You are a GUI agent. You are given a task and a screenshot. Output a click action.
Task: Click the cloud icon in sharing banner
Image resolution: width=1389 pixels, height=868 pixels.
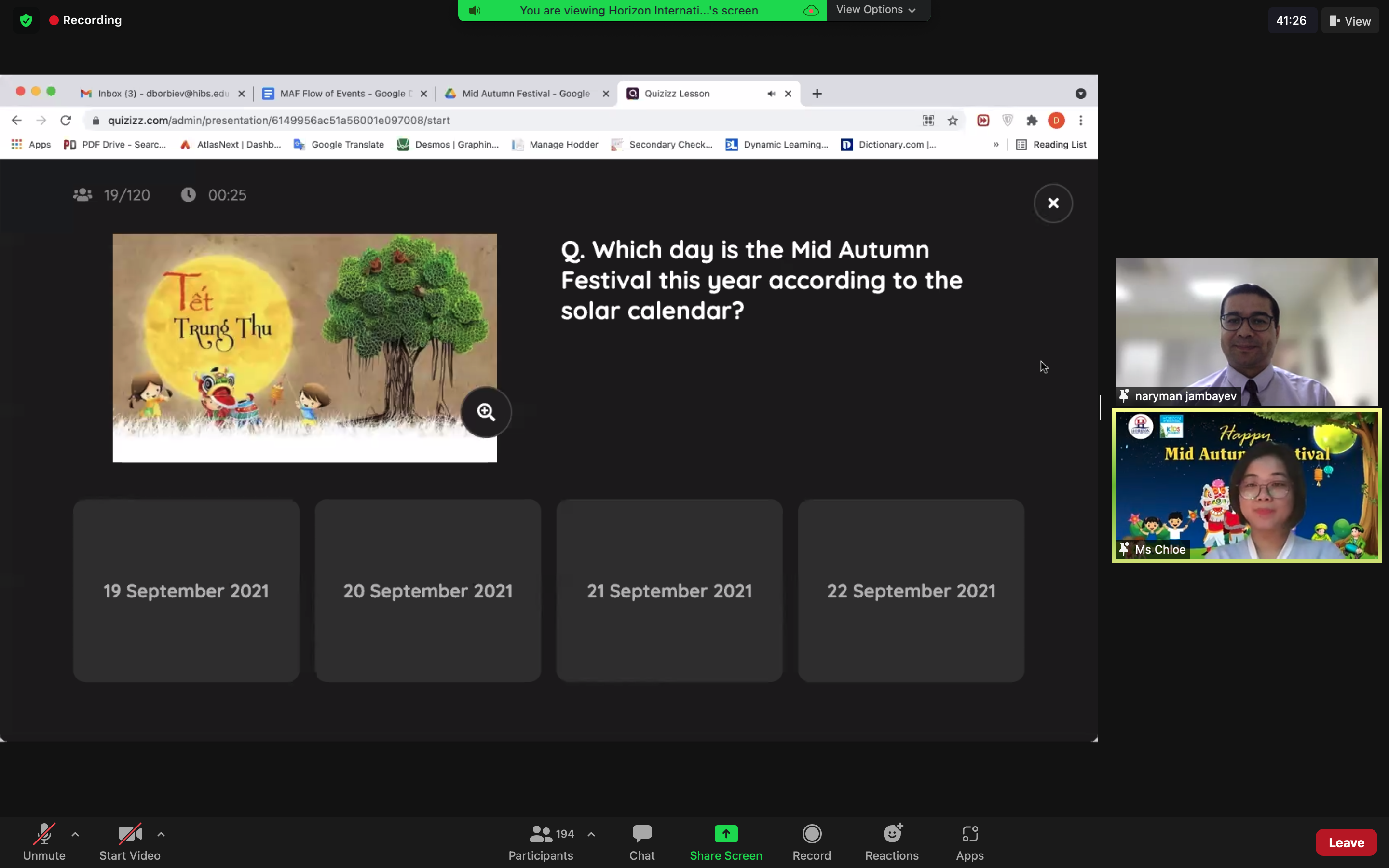(811, 10)
